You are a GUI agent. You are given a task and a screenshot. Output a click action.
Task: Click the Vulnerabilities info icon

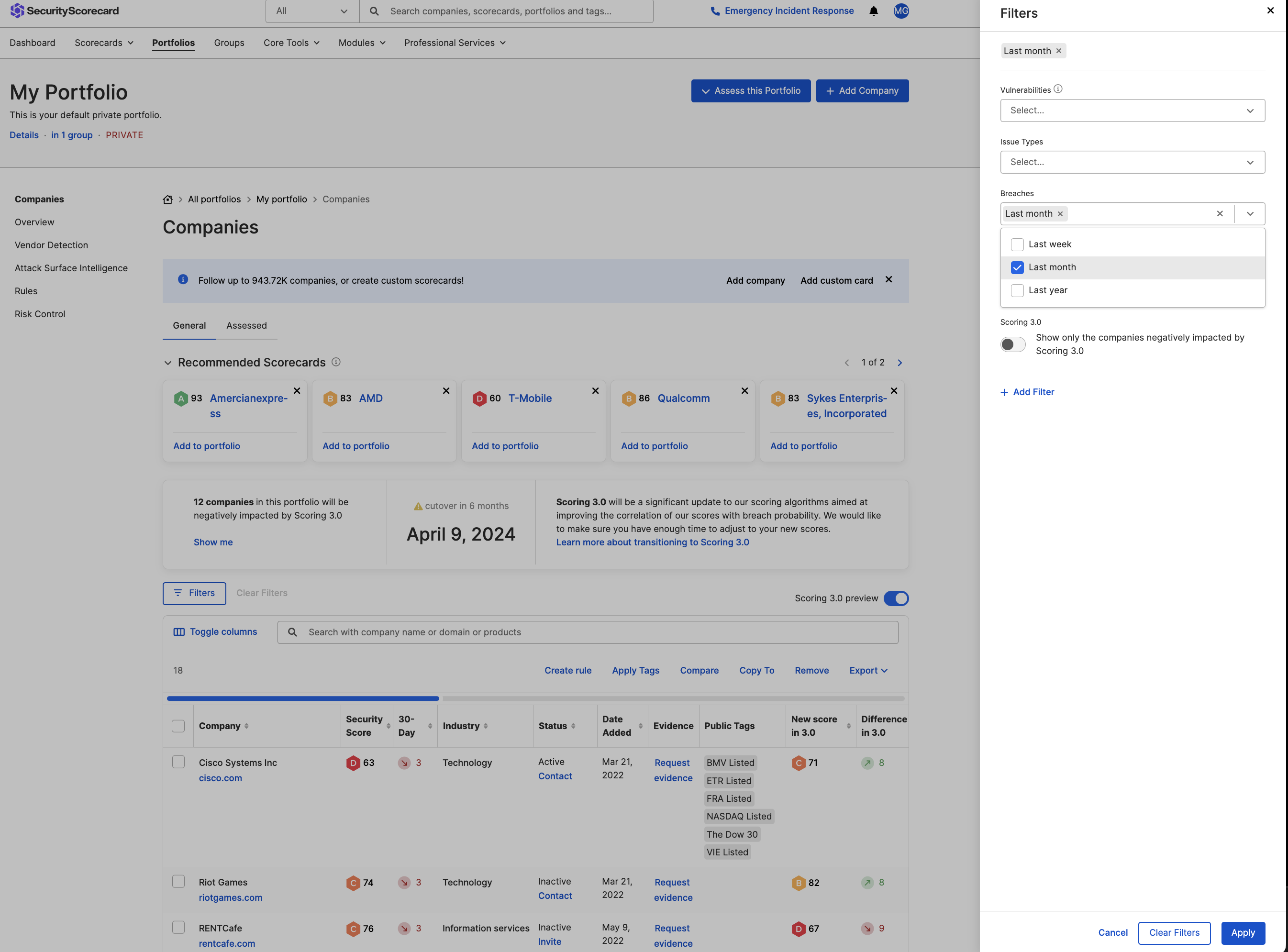coord(1058,89)
